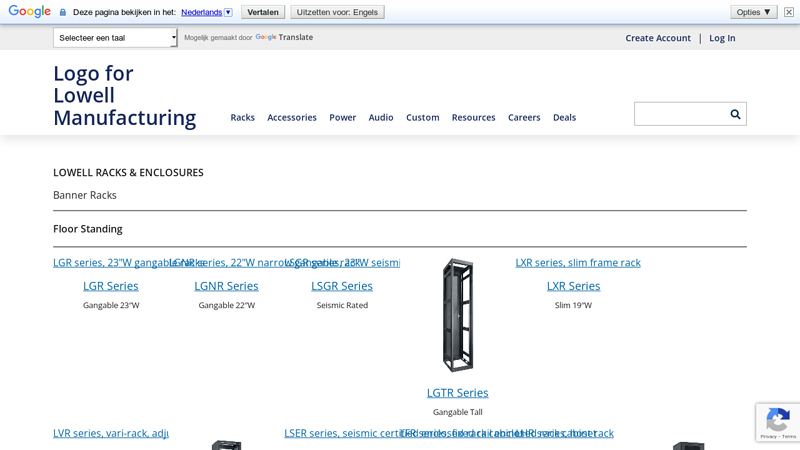Open the Deals menu item

point(564,117)
